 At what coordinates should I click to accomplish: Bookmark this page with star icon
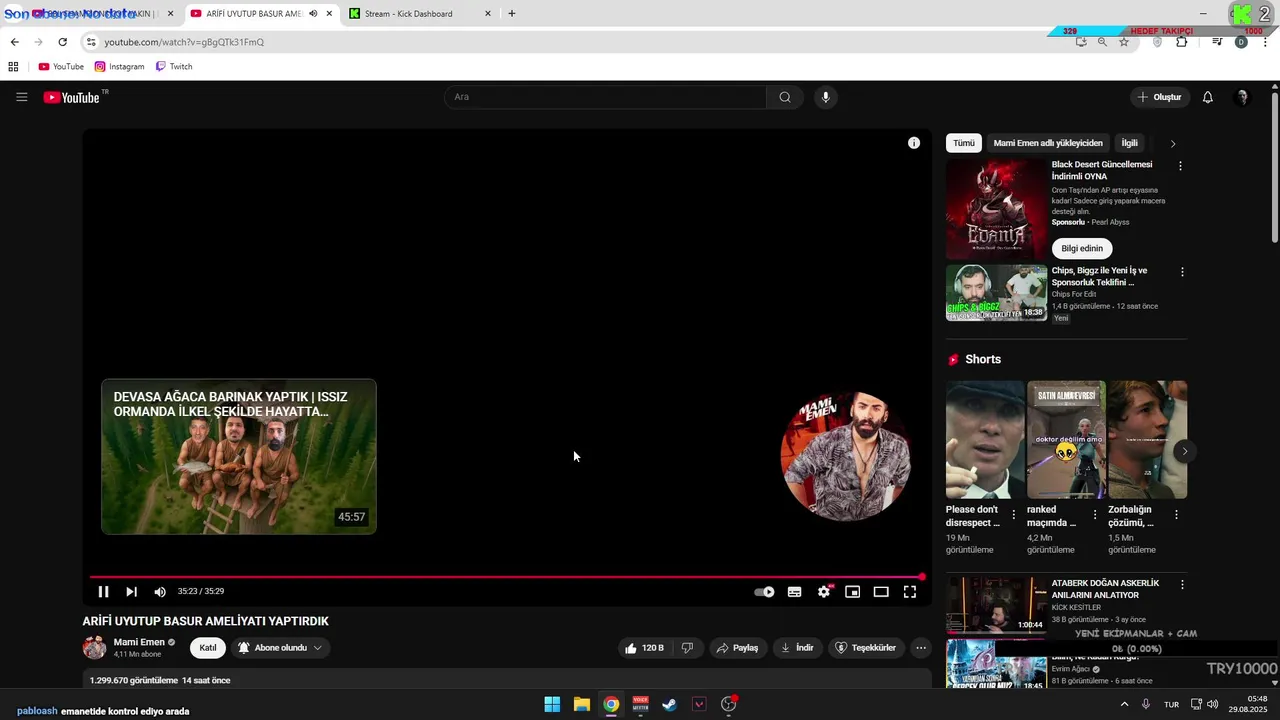coord(1124,42)
